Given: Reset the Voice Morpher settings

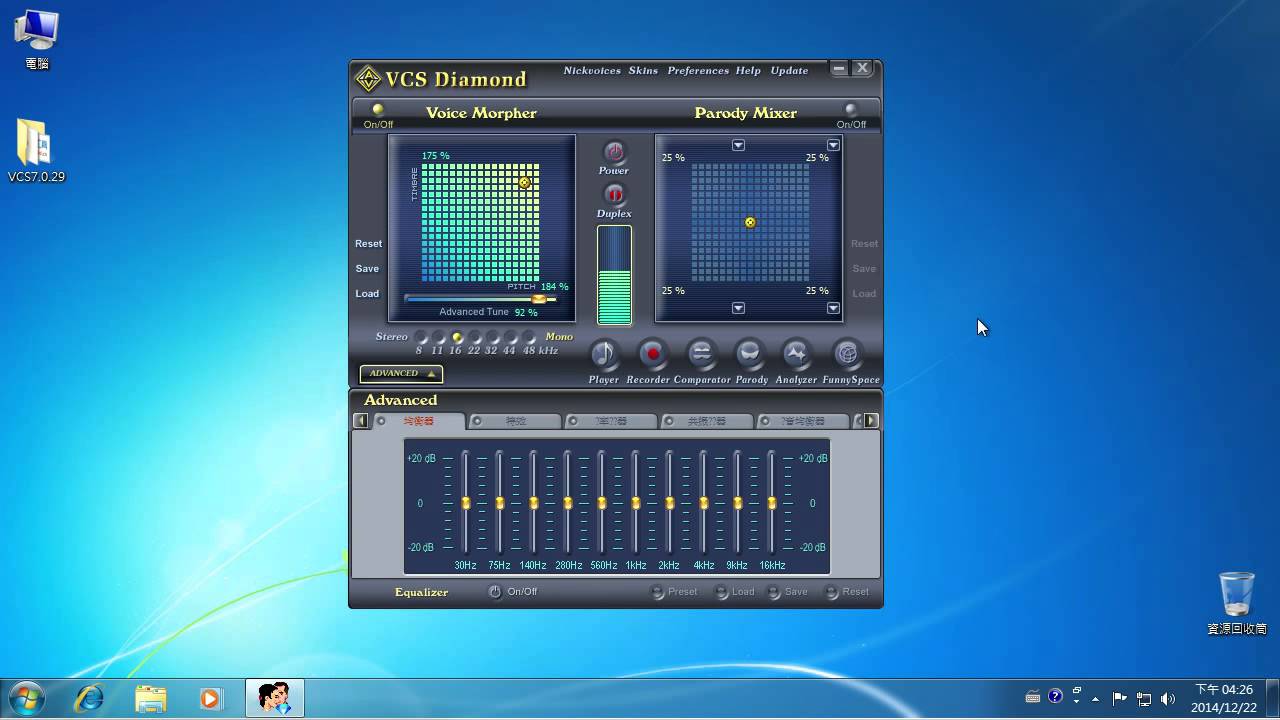Looking at the screenshot, I should tap(368, 244).
